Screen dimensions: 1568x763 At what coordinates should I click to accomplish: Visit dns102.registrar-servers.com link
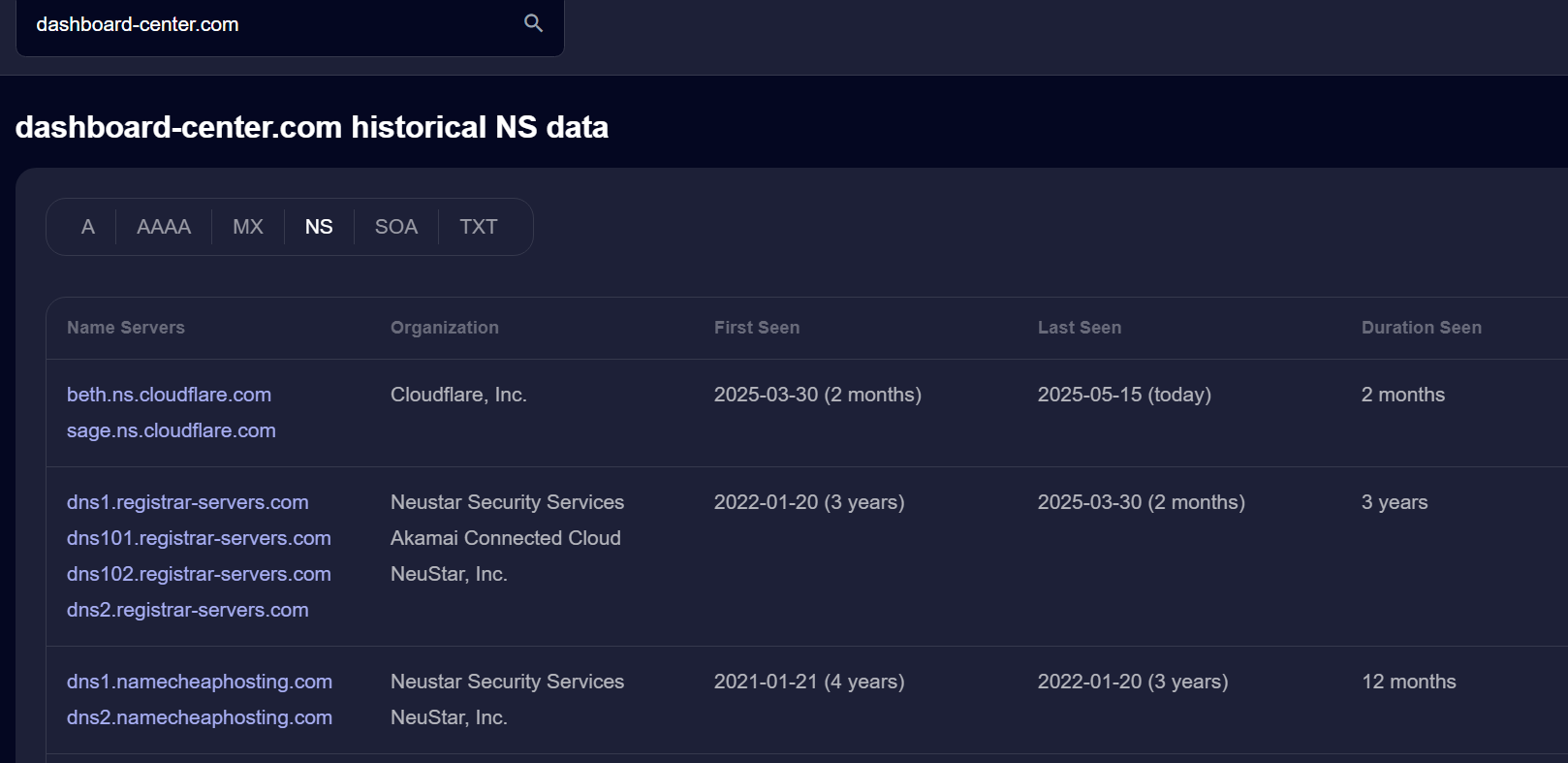199,574
